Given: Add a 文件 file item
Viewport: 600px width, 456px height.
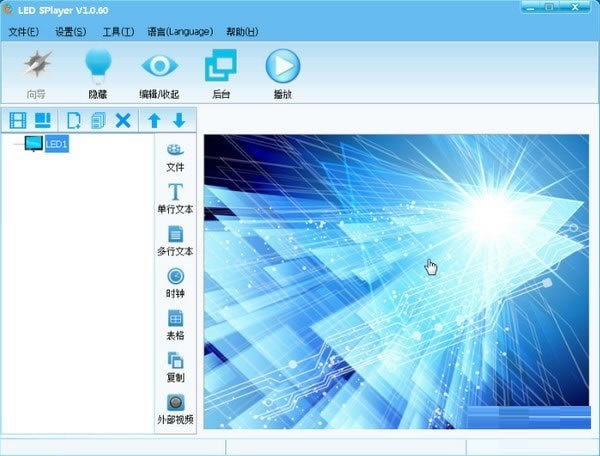Looking at the screenshot, I should point(175,158).
